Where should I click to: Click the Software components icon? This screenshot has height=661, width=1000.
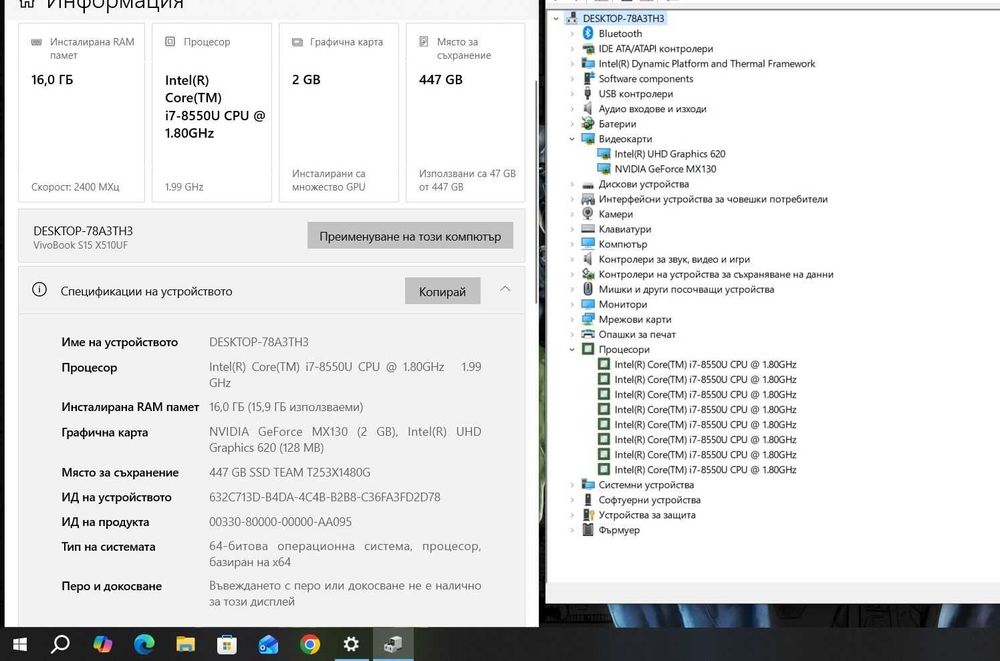tap(587, 78)
